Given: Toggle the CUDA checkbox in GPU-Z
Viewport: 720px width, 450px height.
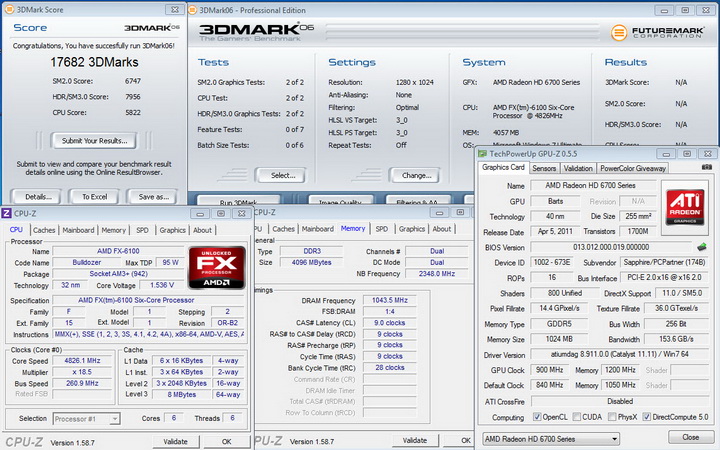Looking at the screenshot, I should [x=577, y=416].
